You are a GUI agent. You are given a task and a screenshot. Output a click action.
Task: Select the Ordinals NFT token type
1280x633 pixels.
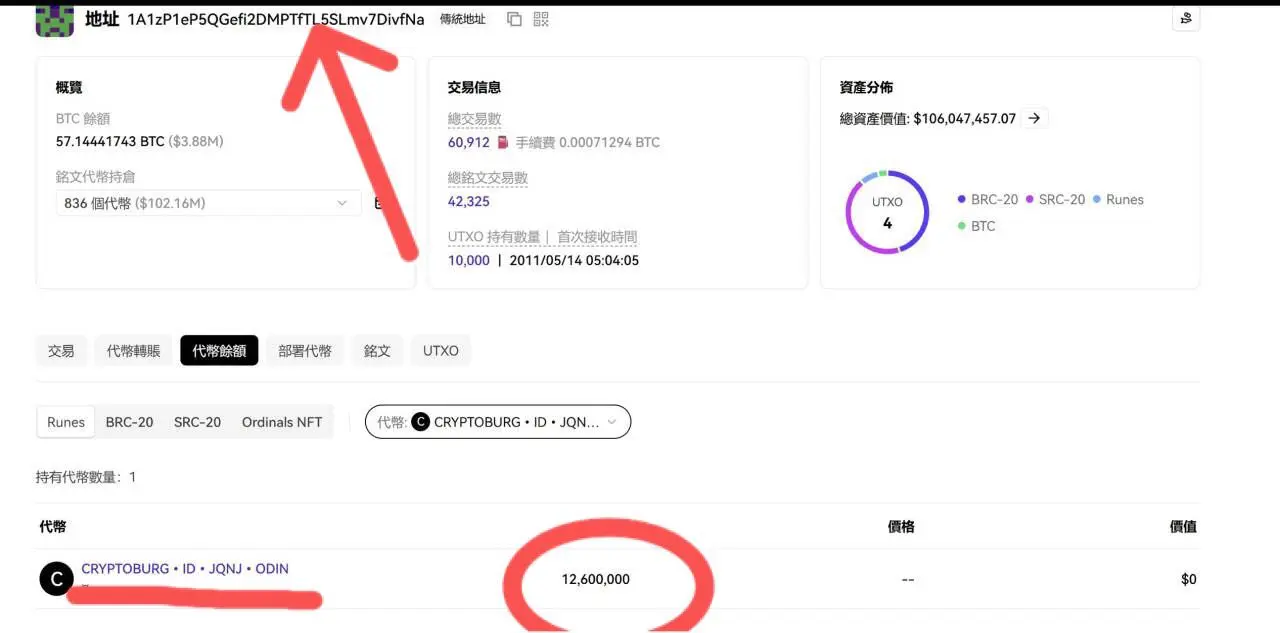[x=282, y=422]
